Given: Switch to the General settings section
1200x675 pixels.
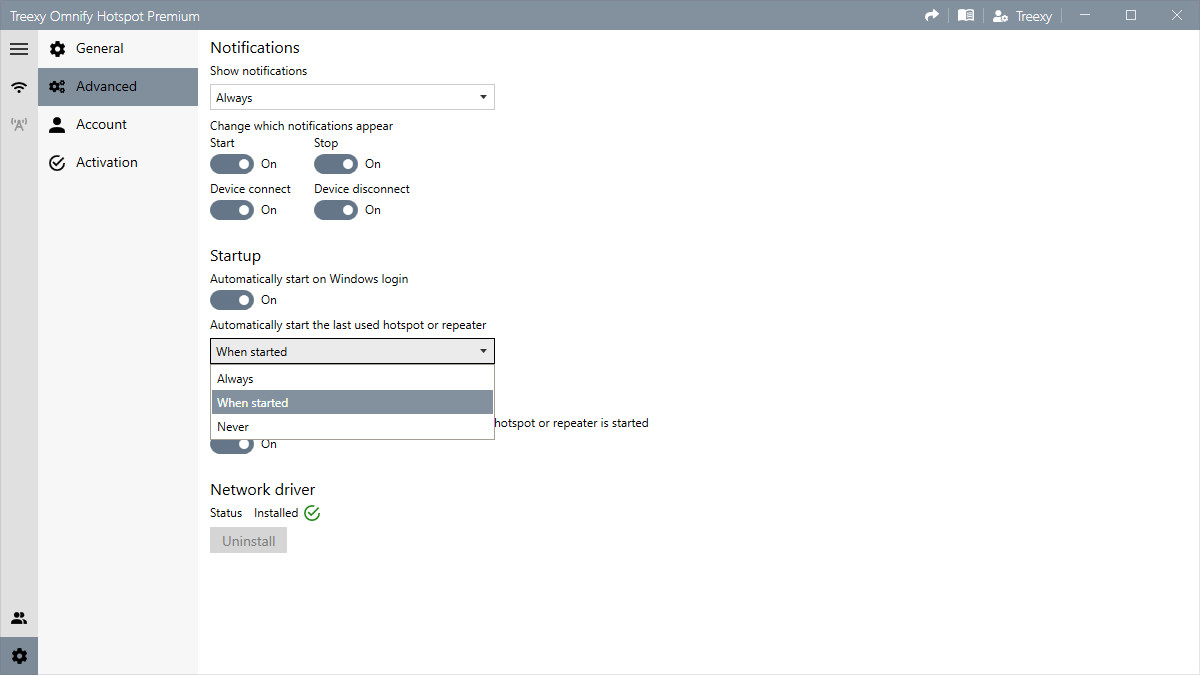Looking at the screenshot, I should pyautogui.click(x=100, y=48).
